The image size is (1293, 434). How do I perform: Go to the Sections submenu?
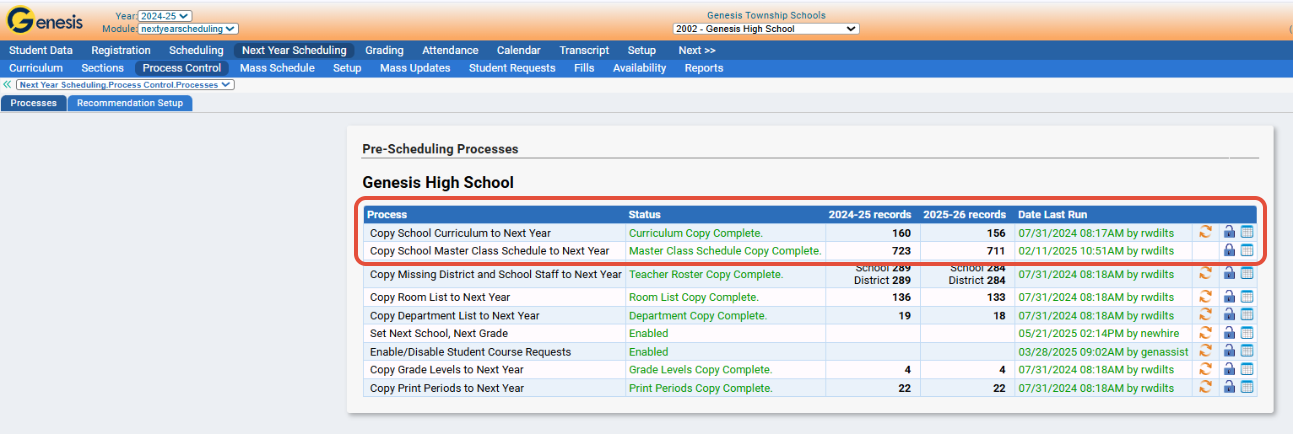point(102,68)
